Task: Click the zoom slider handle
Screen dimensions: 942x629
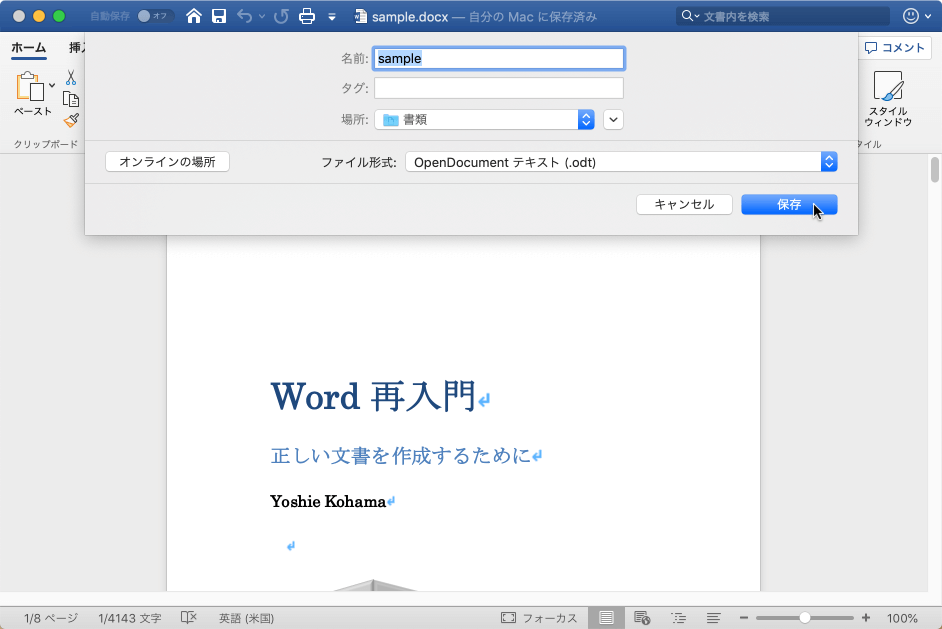Action: coord(804,618)
